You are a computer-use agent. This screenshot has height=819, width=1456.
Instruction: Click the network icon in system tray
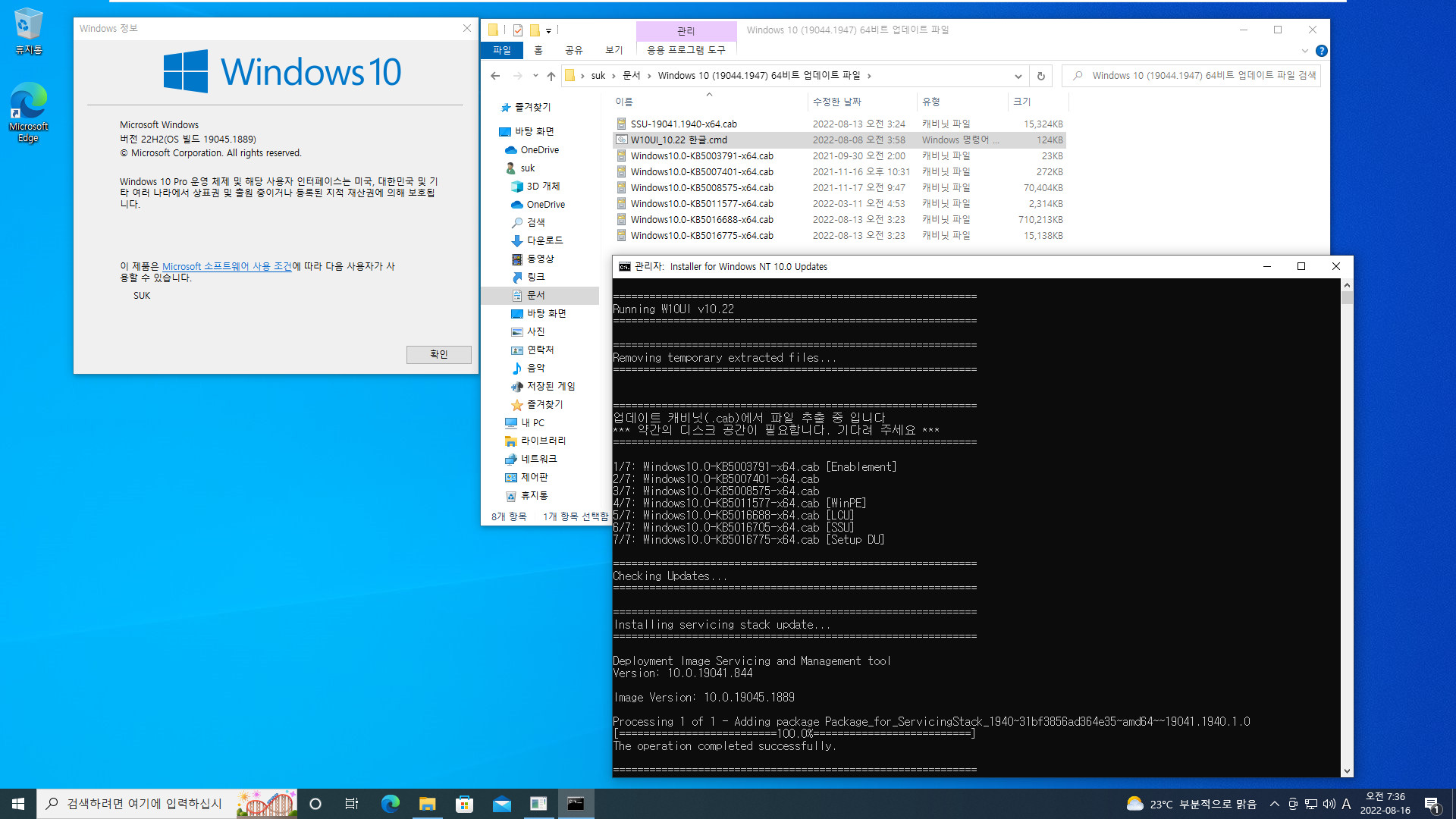pos(1311,804)
